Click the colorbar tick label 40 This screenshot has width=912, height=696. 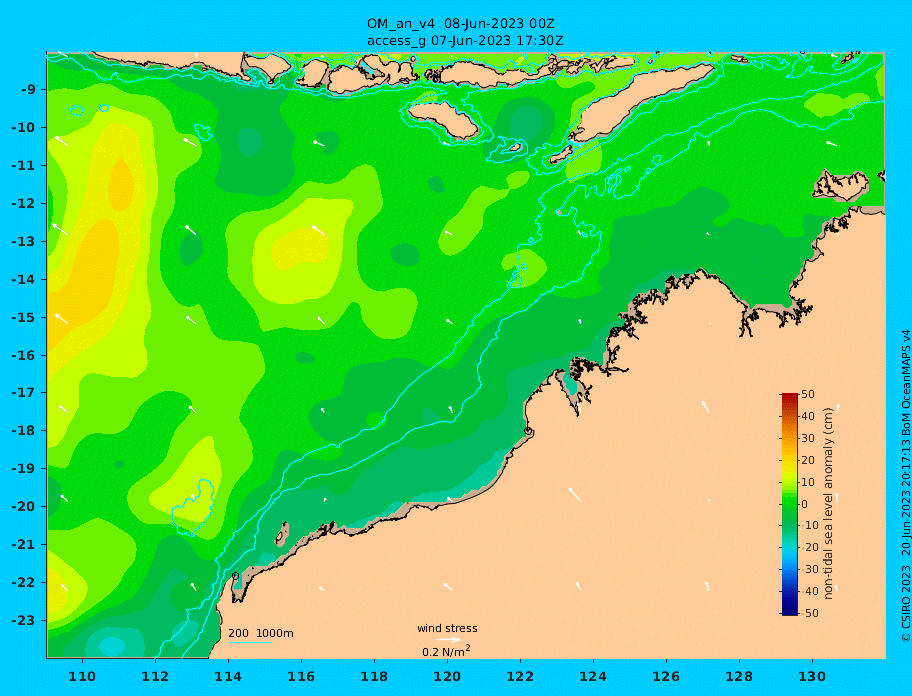coord(808,416)
